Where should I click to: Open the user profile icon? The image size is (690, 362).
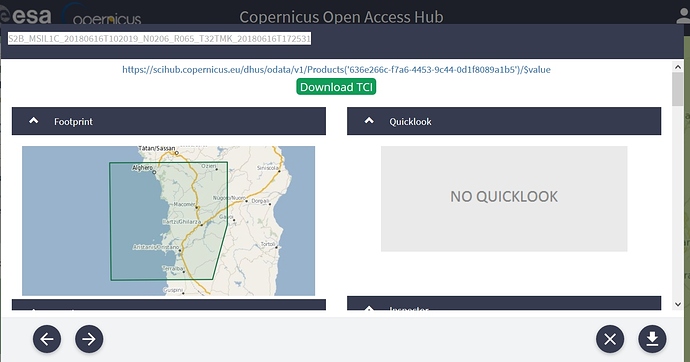[683, 16]
